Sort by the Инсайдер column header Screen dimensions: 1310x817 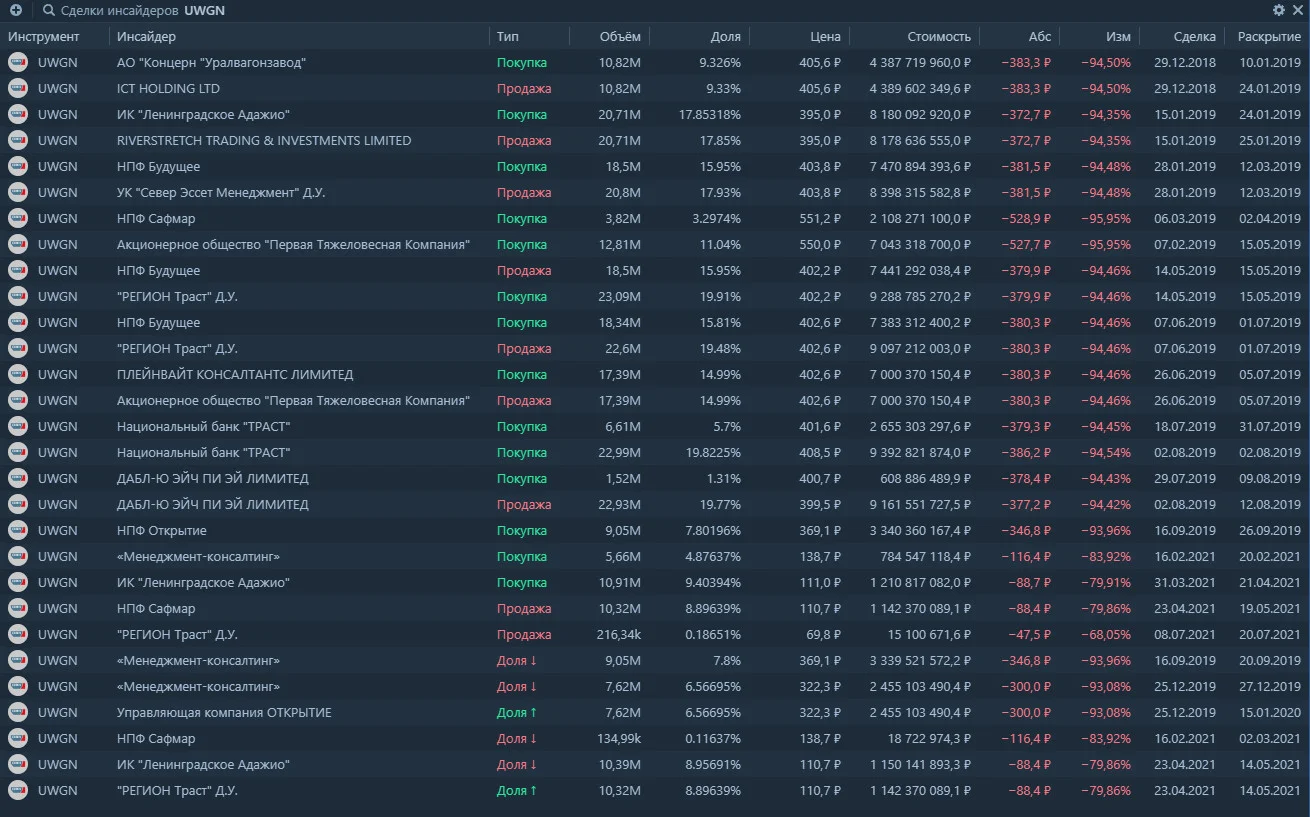pos(146,37)
